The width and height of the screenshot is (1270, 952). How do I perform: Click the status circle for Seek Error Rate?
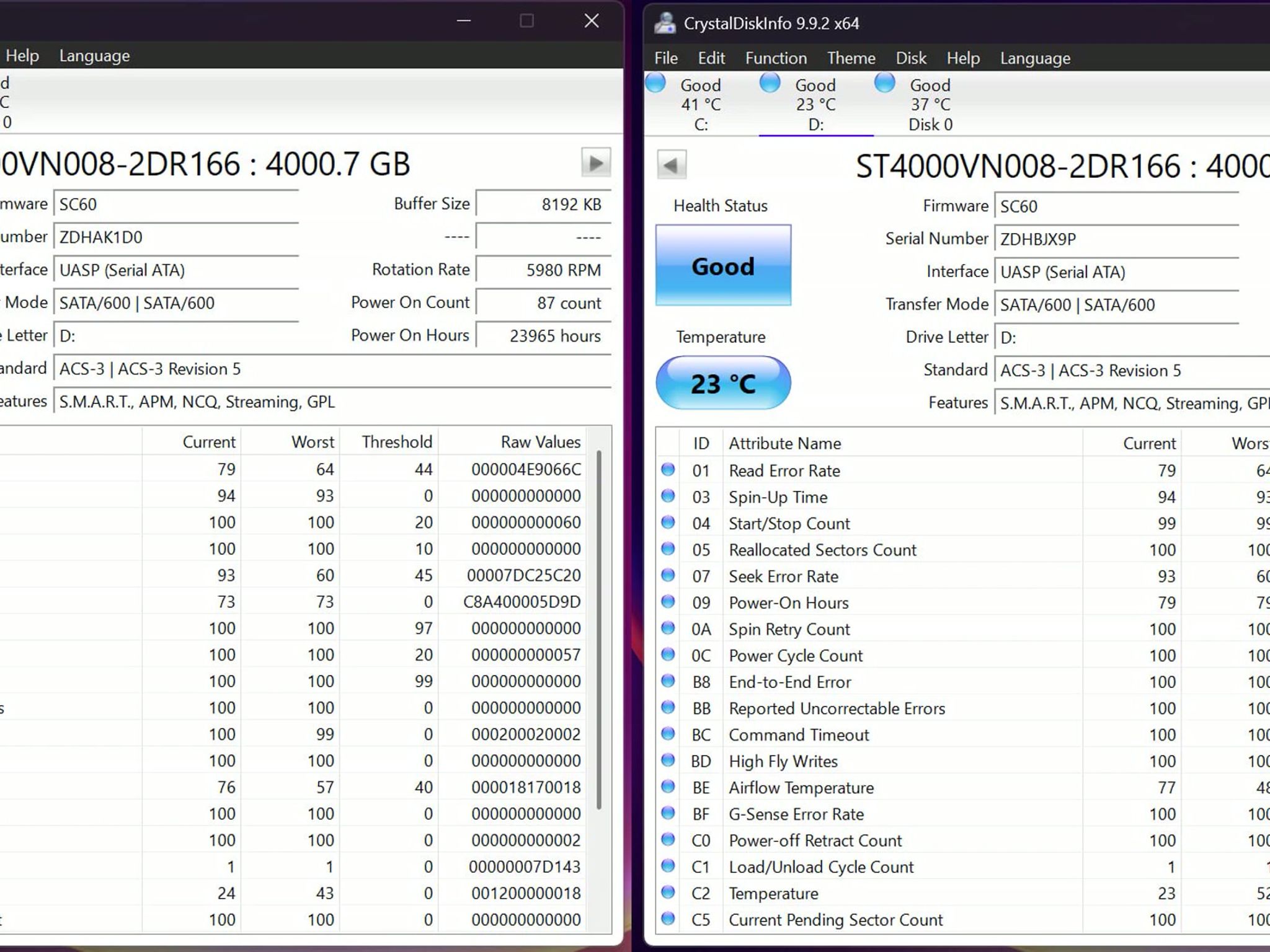pos(668,575)
